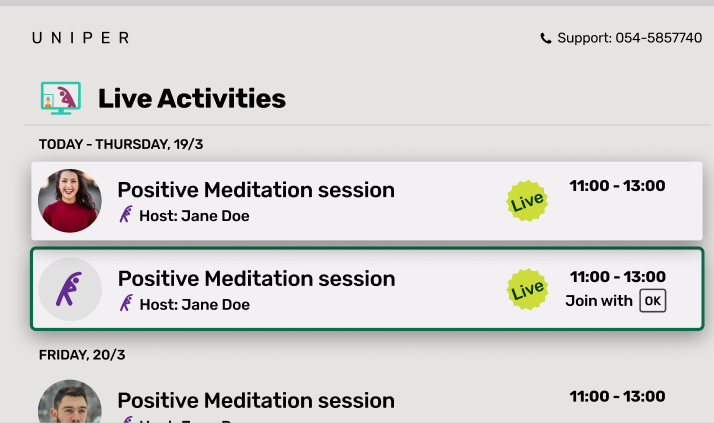Select the first Positive Meditation session title
This screenshot has height=424, width=714.
click(256, 190)
